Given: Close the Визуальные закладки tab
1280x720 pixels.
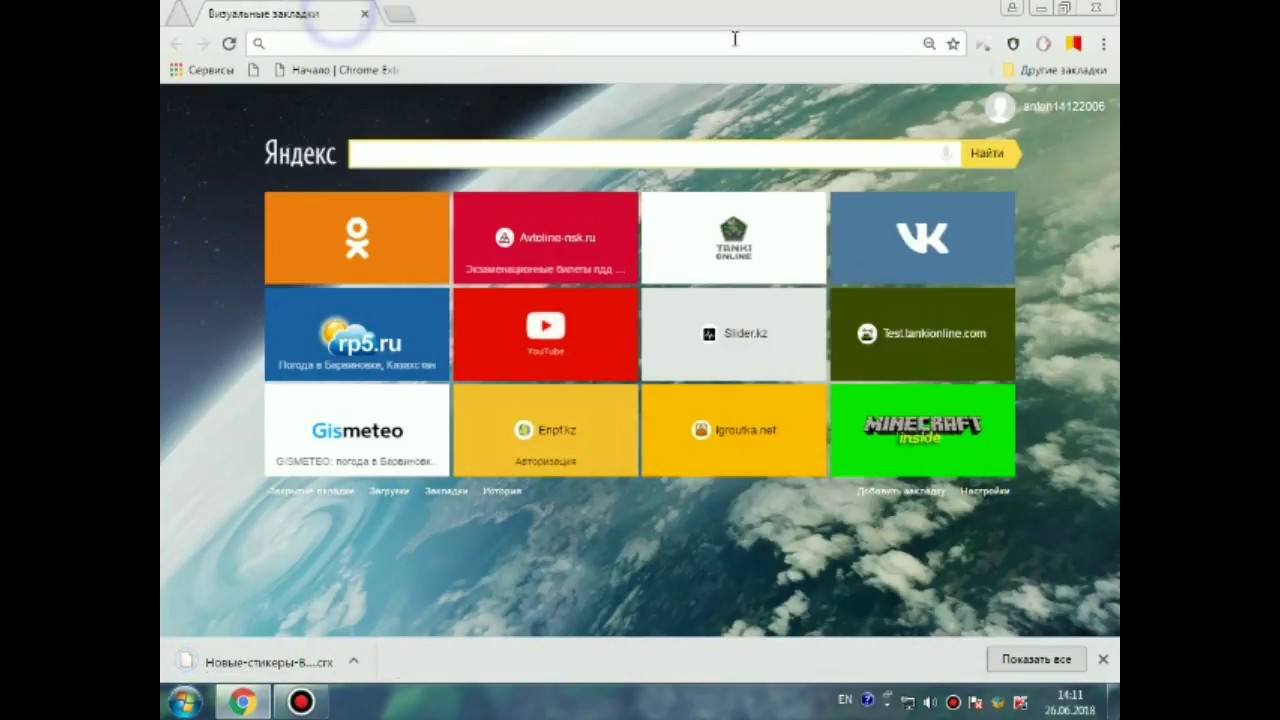Looking at the screenshot, I should click(x=364, y=14).
